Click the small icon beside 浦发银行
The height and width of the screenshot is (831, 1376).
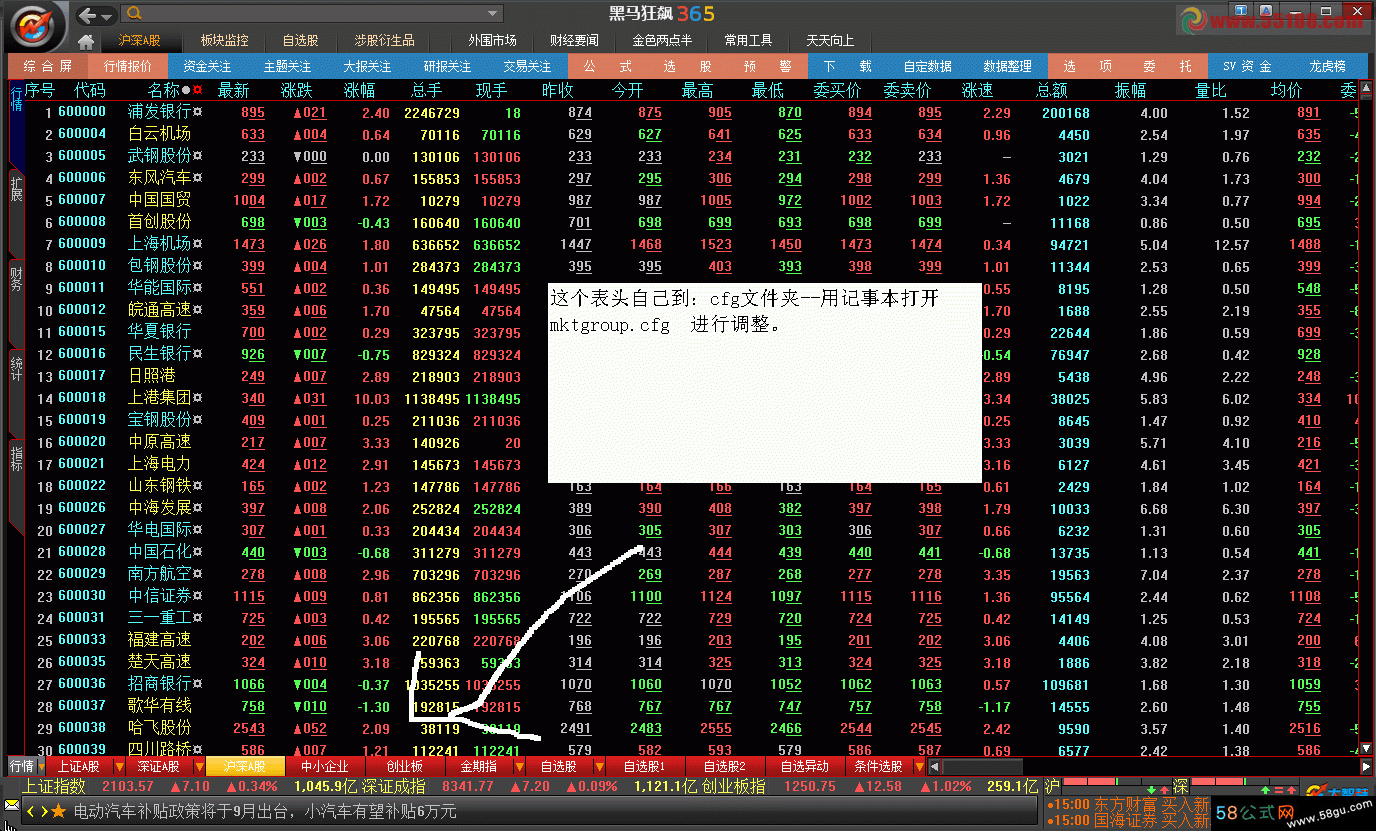click(198, 112)
